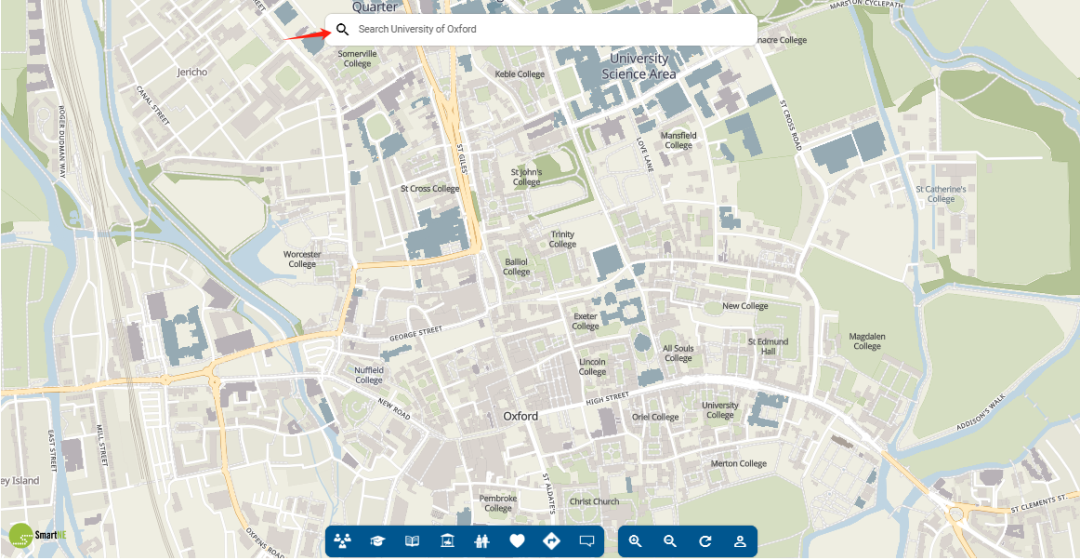Select the Love Lane label
Viewport: 1080px width, 560px height.
[643, 154]
